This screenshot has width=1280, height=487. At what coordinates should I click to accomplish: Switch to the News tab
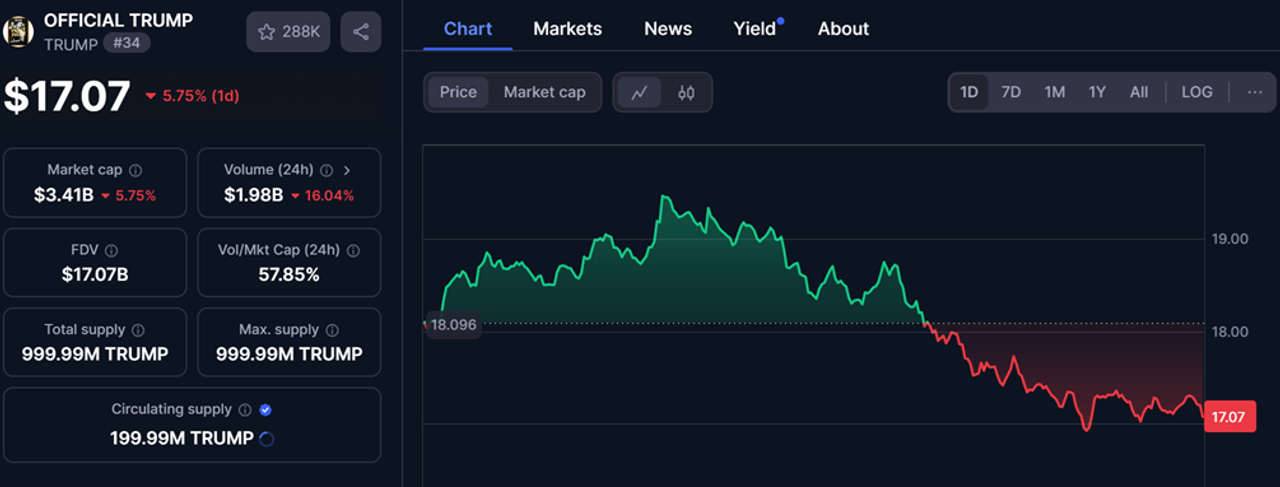pyautogui.click(x=668, y=29)
